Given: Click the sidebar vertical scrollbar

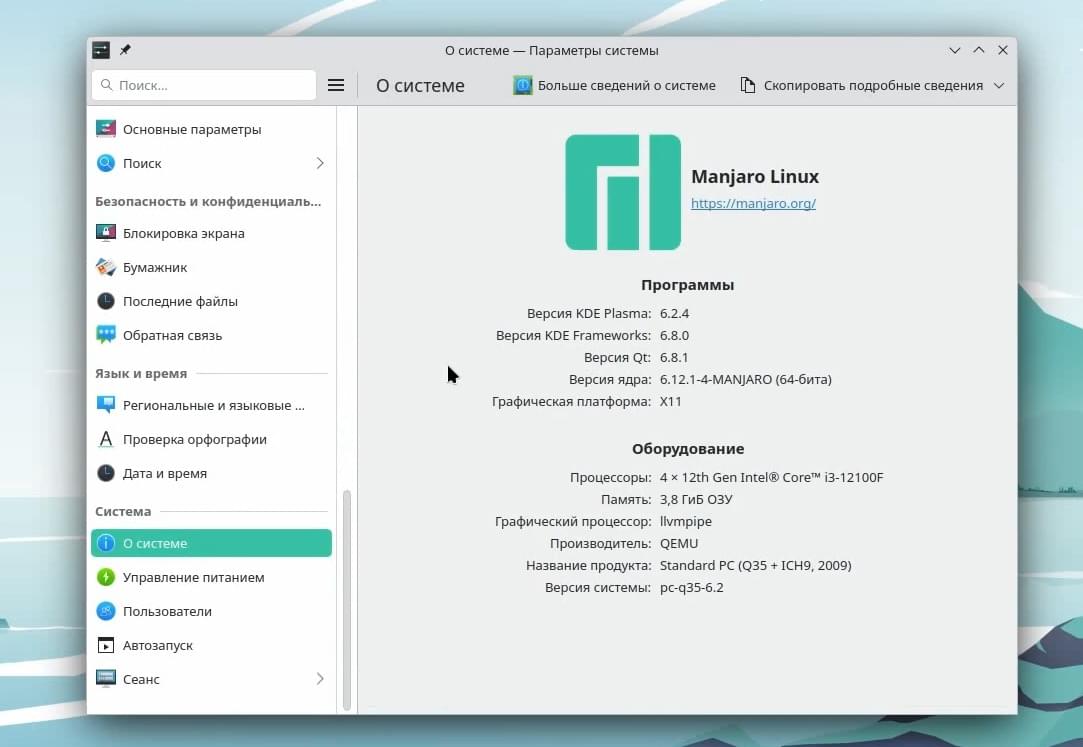Looking at the screenshot, I should coord(347,600).
